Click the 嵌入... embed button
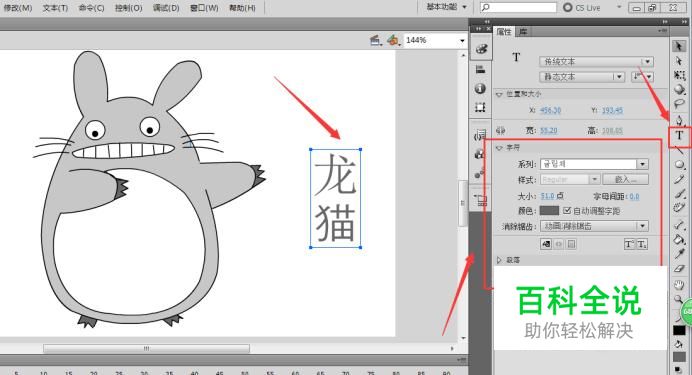 tap(626, 179)
